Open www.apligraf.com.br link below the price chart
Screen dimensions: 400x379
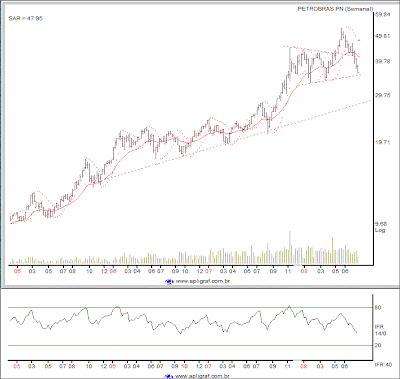(x=203, y=281)
